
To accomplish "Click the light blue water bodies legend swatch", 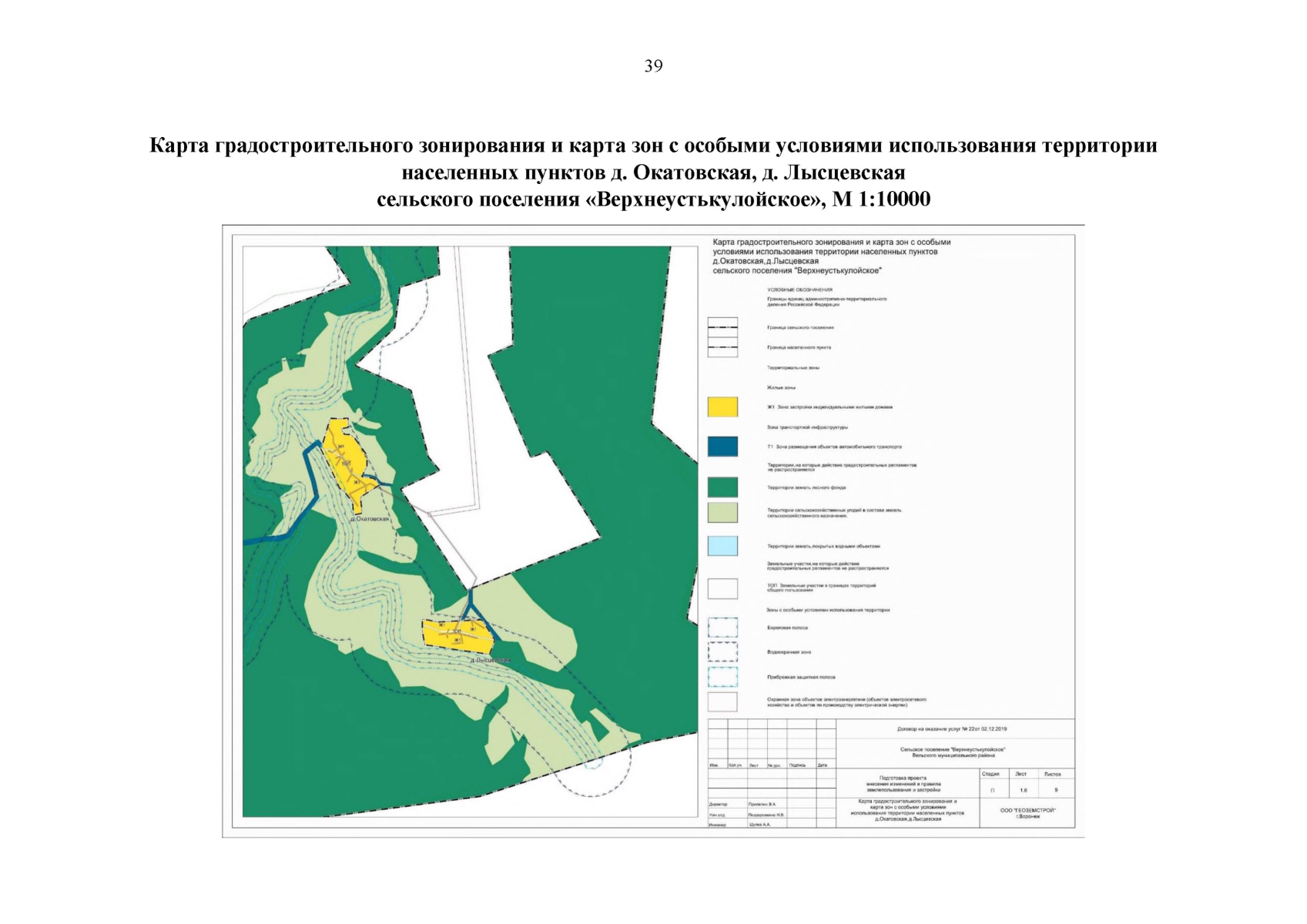I will click(722, 546).
